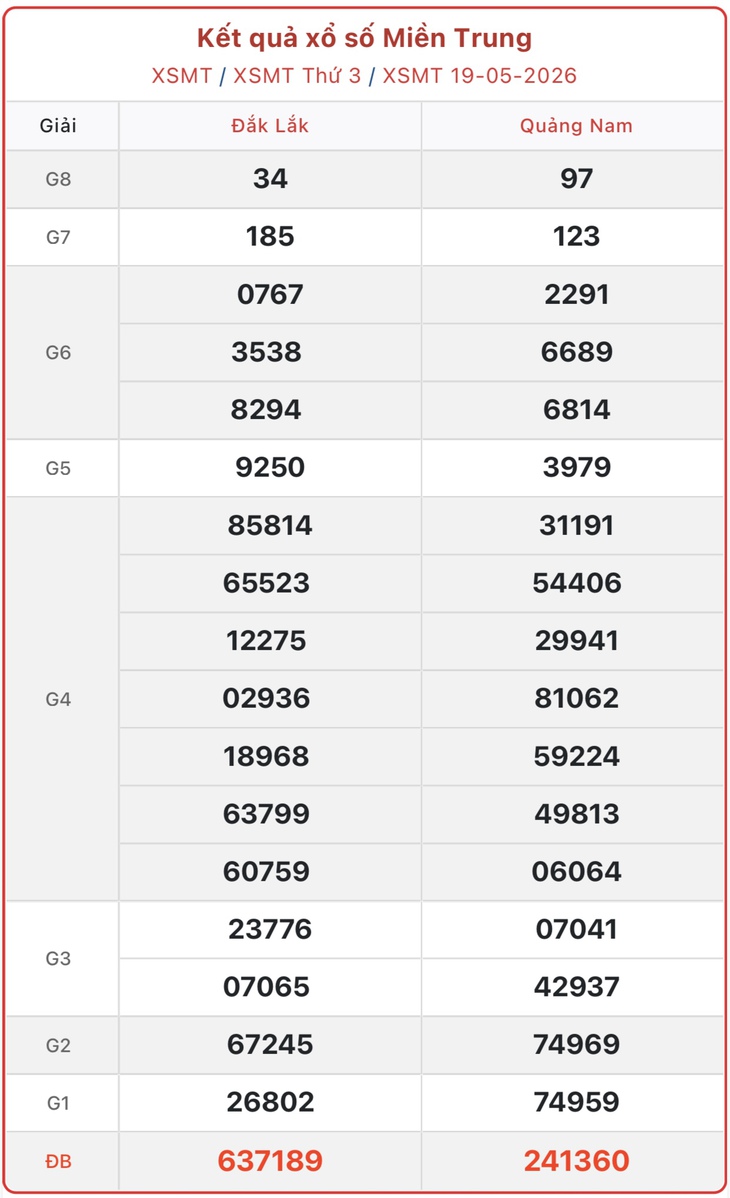Select the Đắk Lắk column header

(x=270, y=126)
